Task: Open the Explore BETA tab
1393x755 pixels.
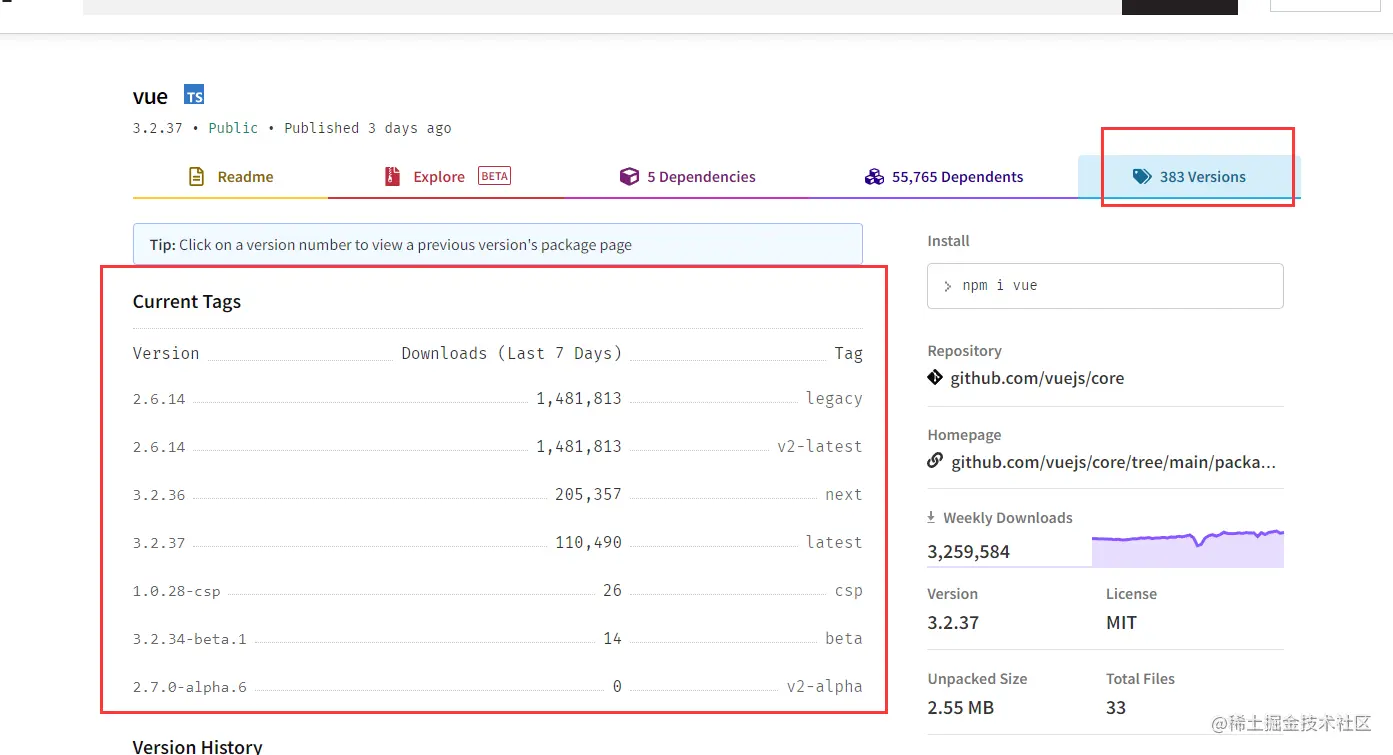Action: 440,177
